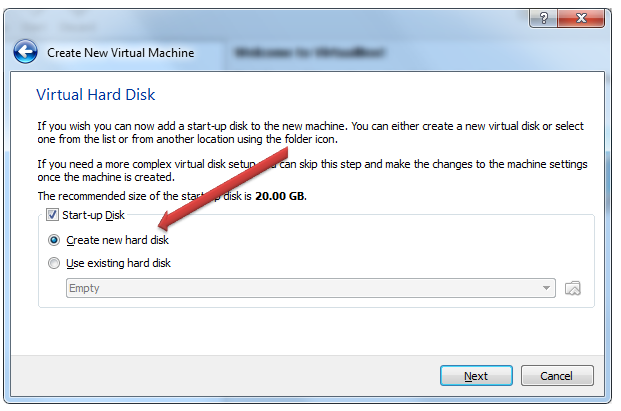Click the blue back arrow icon

25,52
